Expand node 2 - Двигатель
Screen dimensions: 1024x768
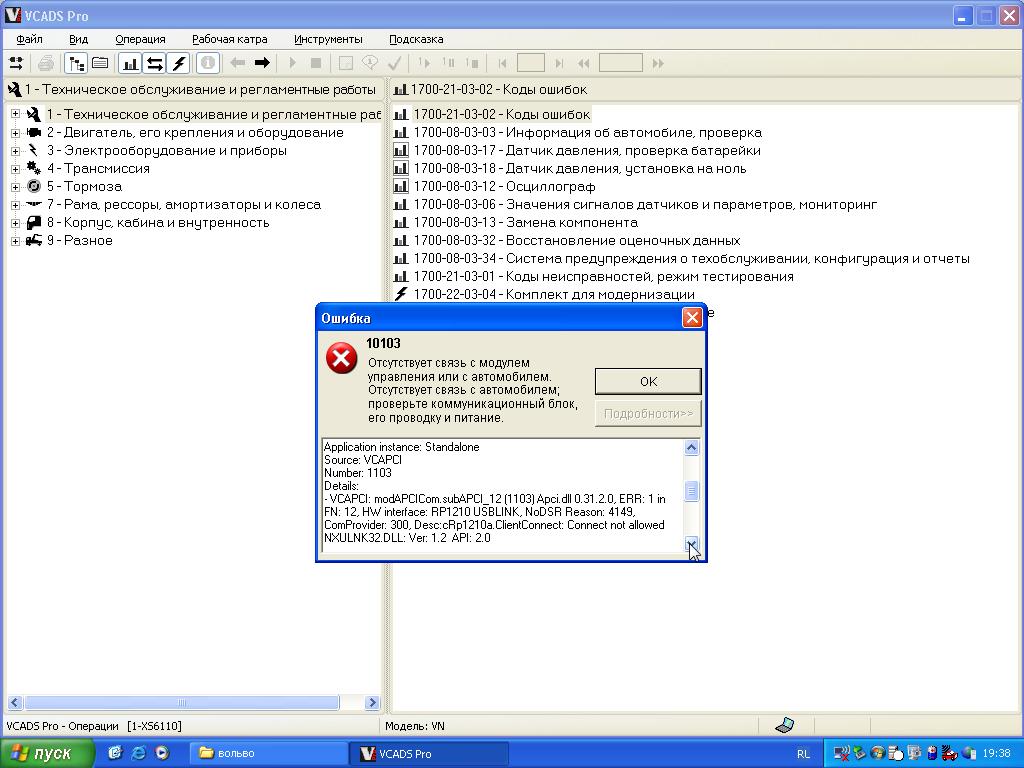tap(15, 133)
